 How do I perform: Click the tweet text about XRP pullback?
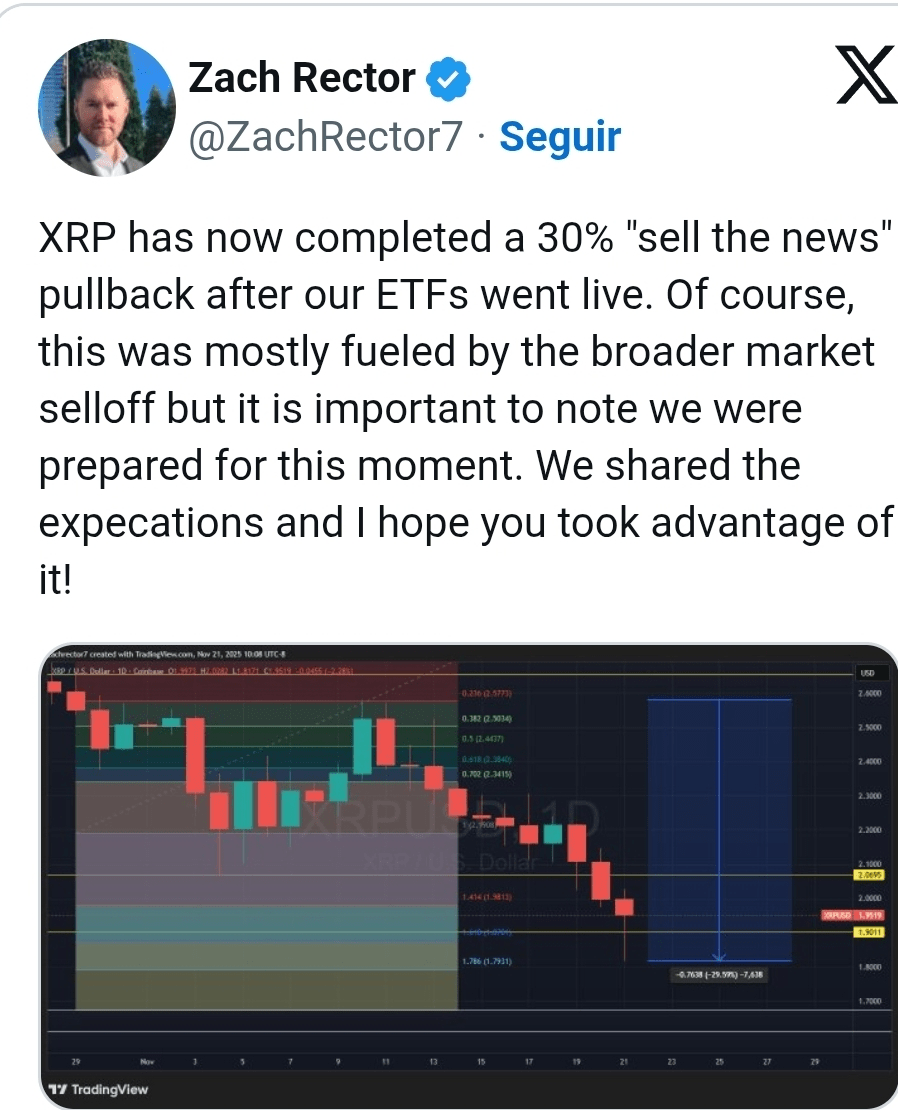[x=464, y=410]
